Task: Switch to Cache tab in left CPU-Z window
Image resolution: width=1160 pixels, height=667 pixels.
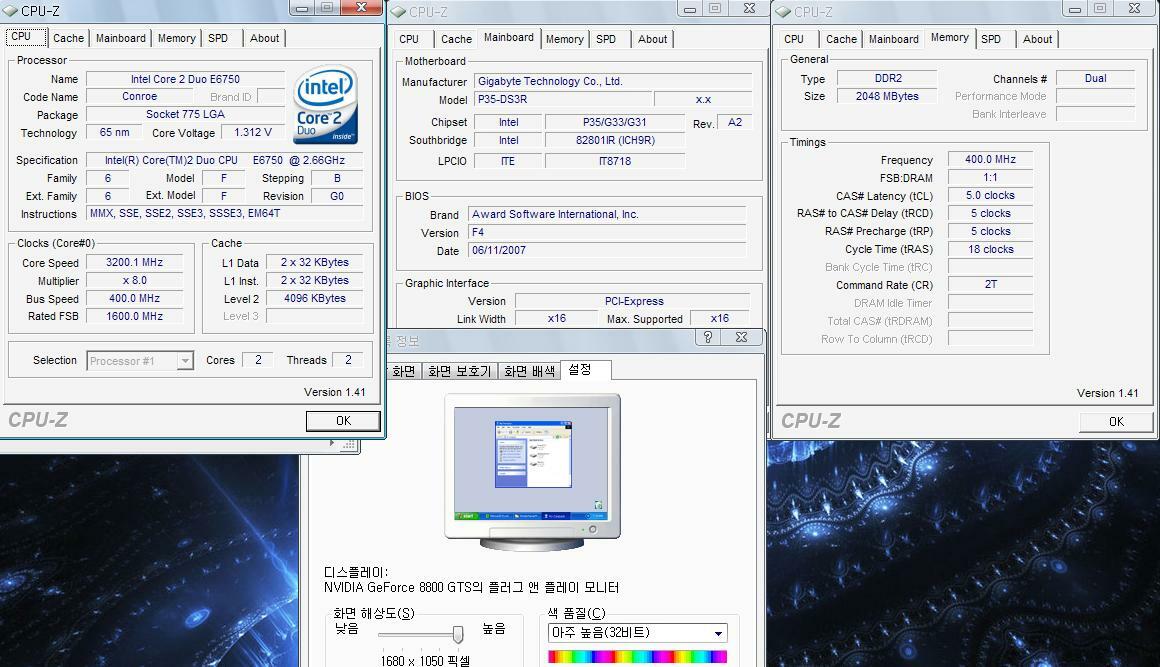Action: coord(68,38)
